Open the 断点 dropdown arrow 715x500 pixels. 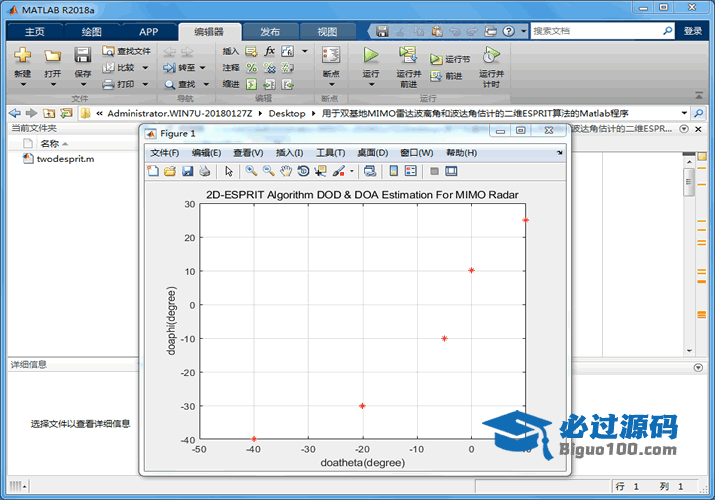coord(332,84)
